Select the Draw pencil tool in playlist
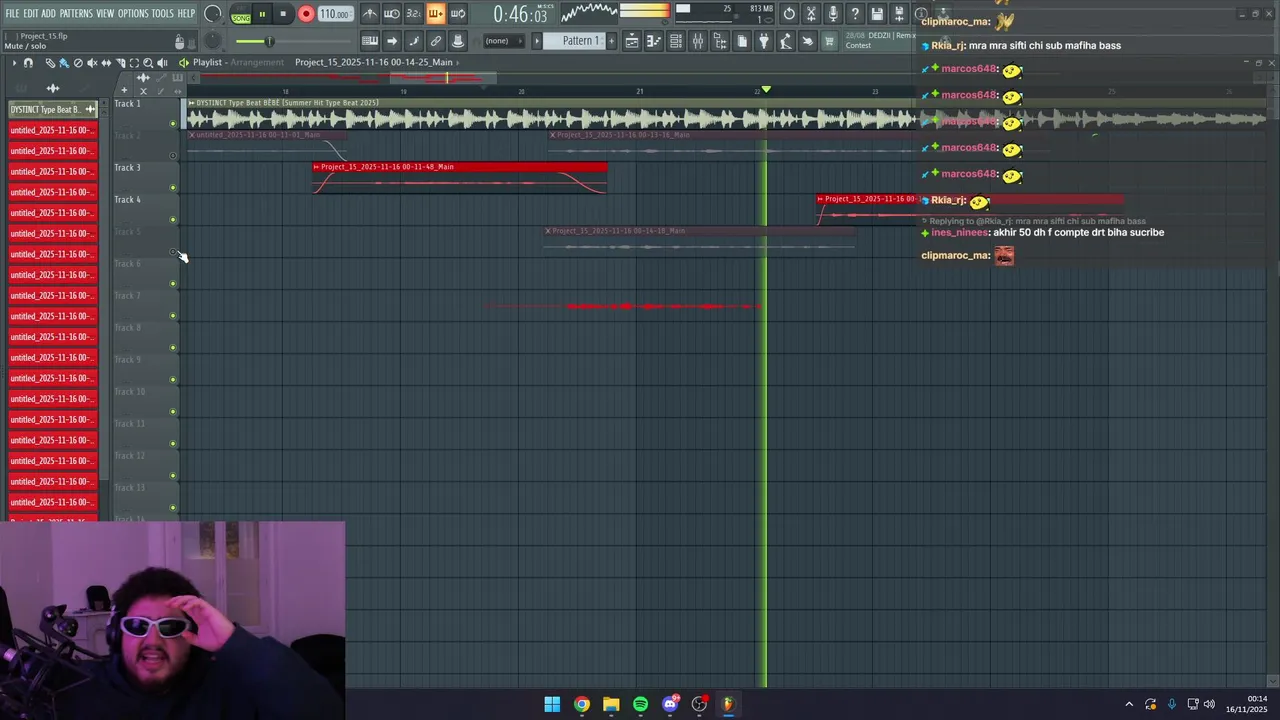 (50, 63)
